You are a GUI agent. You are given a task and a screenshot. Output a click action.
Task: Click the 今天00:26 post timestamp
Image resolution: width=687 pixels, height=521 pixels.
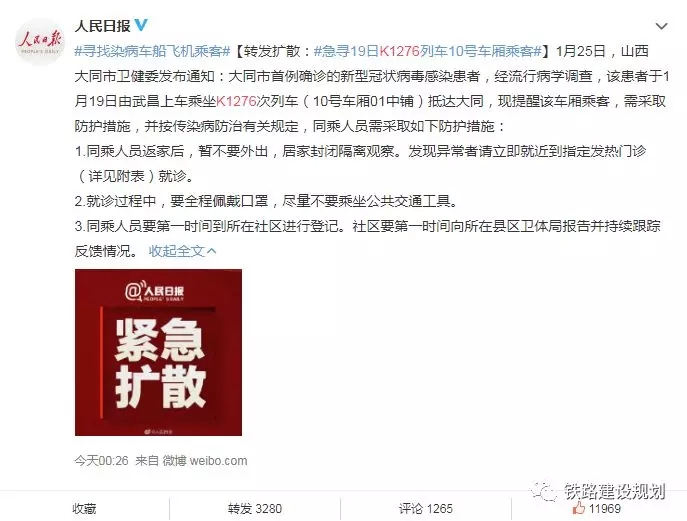pyautogui.click(x=101, y=461)
